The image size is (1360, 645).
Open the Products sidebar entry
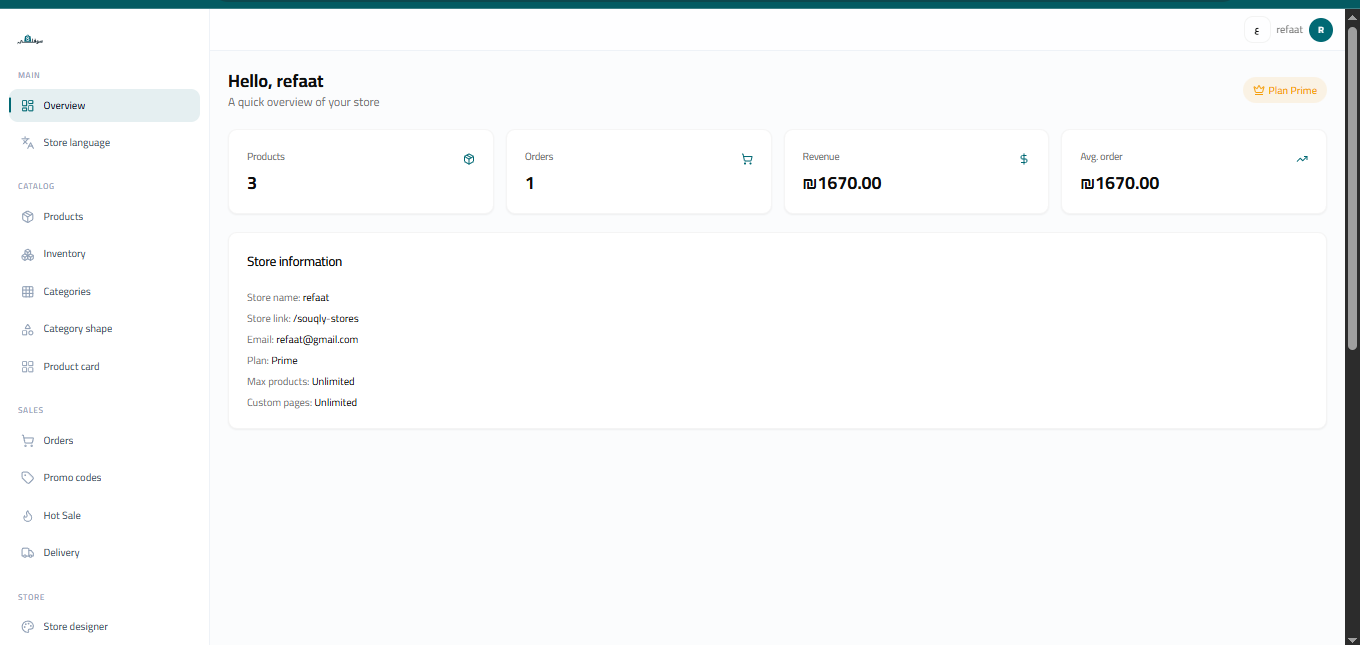click(105, 217)
